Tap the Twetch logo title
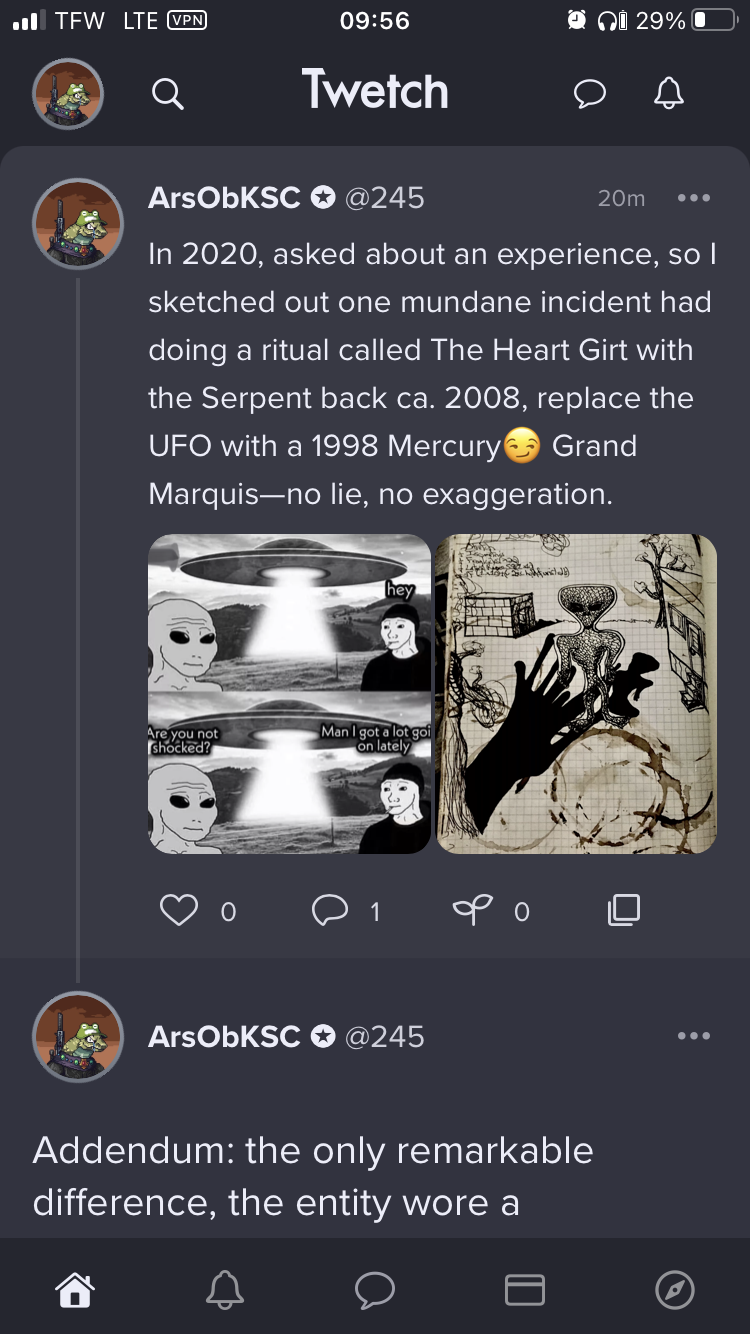 pyautogui.click(x=375, y=91)
